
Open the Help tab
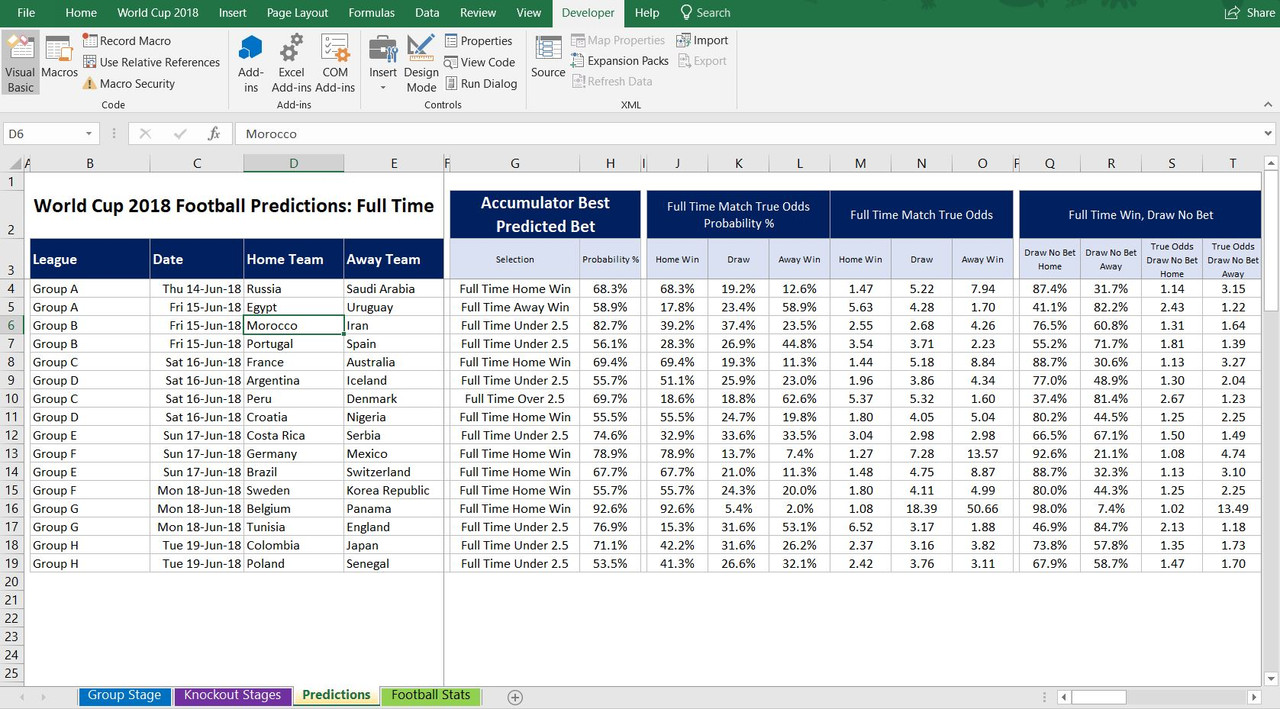coord(647,13)
